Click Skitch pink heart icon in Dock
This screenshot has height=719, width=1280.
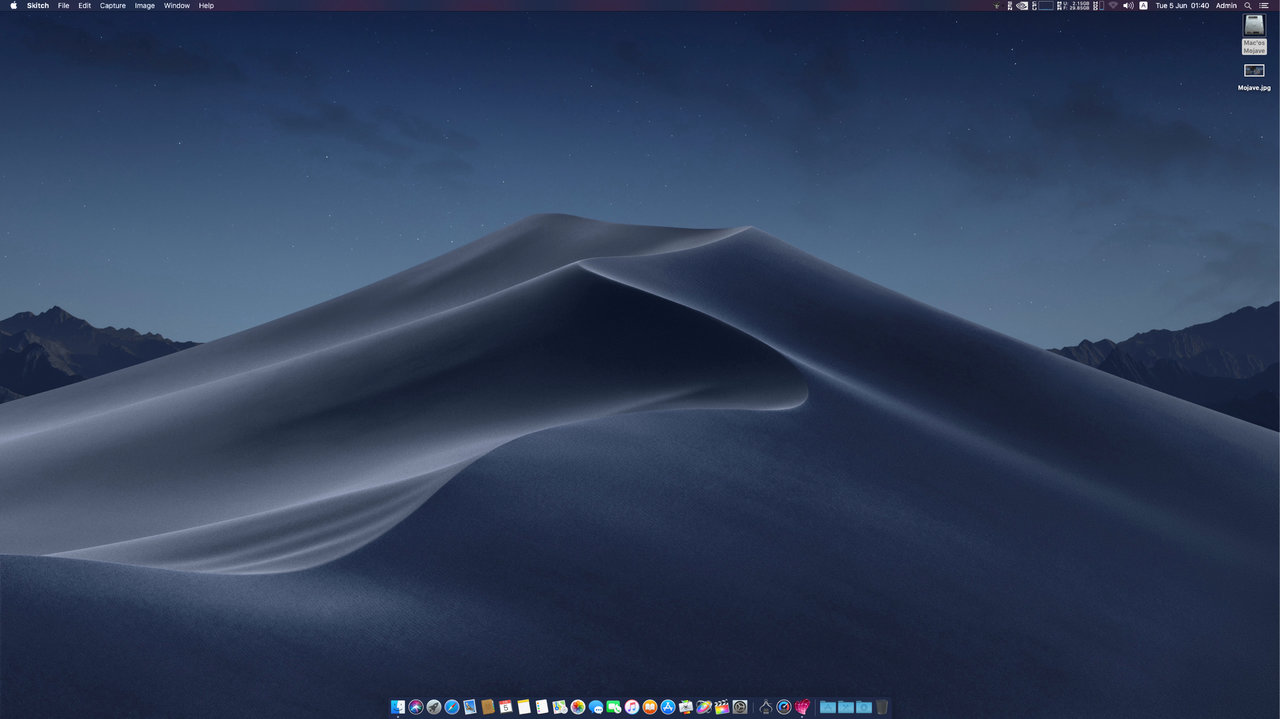coord(802,707)
